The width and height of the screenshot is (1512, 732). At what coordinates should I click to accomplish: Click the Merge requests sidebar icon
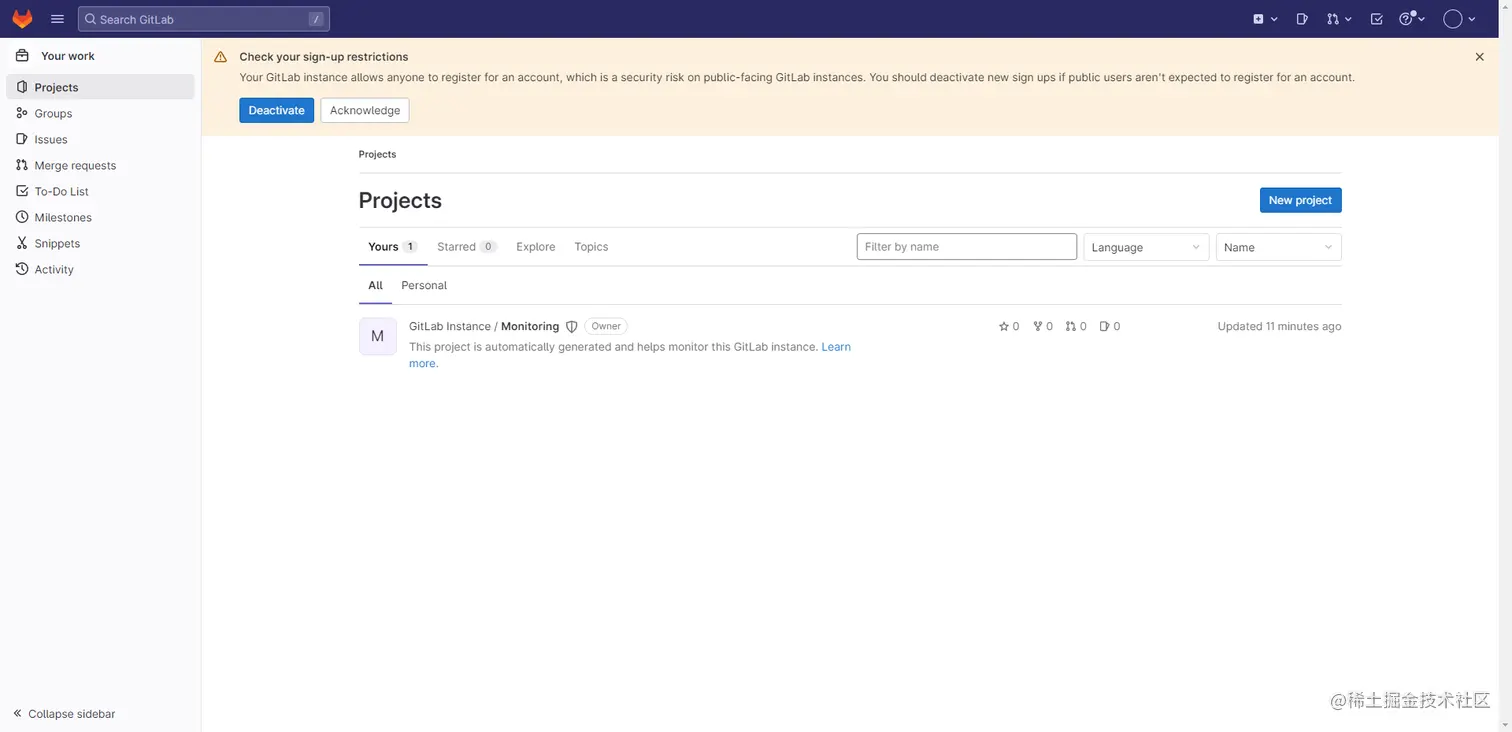tap(22, 165)
